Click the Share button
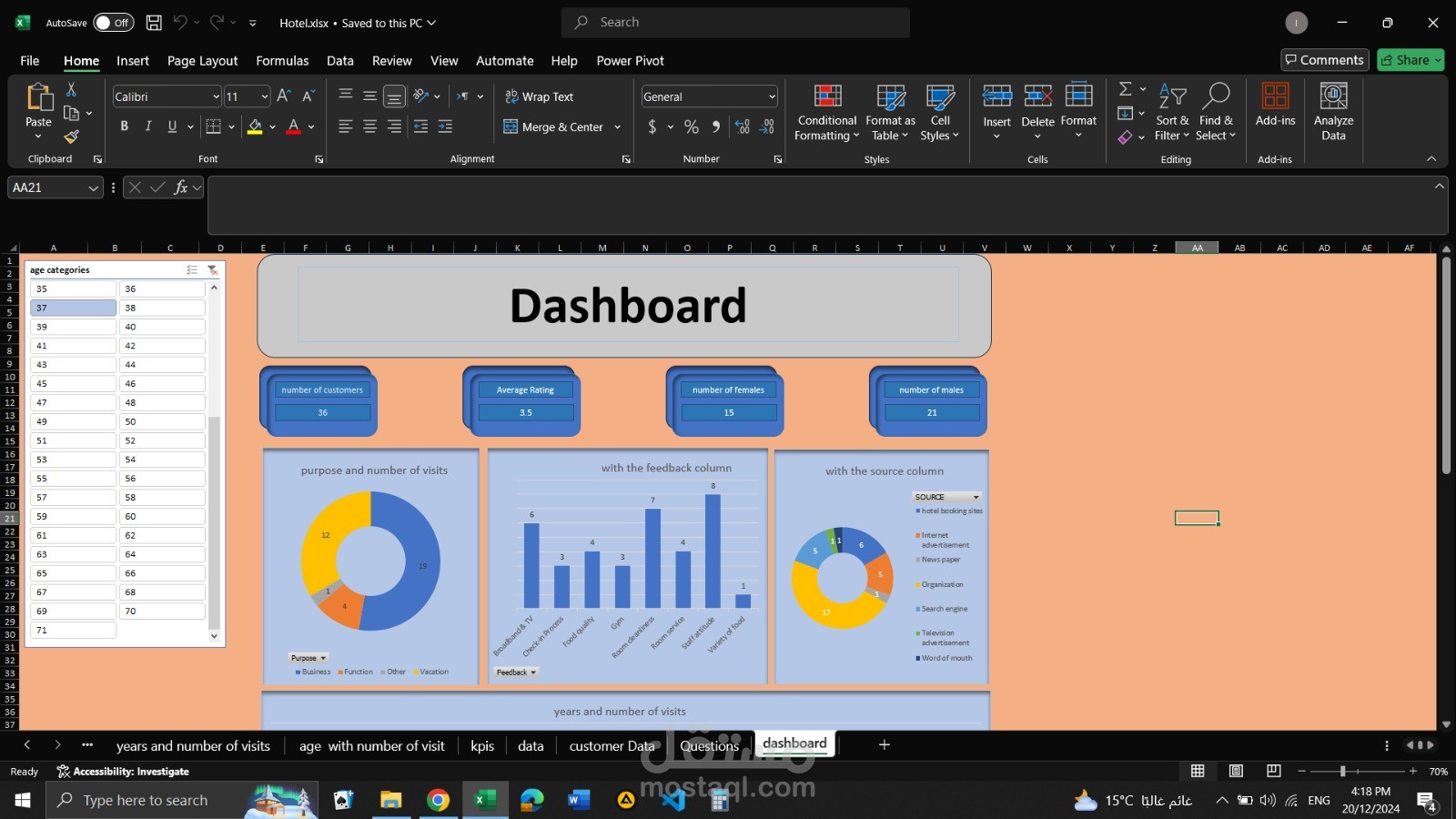This screenshot has width=1456, height=819. (1410, 60)
